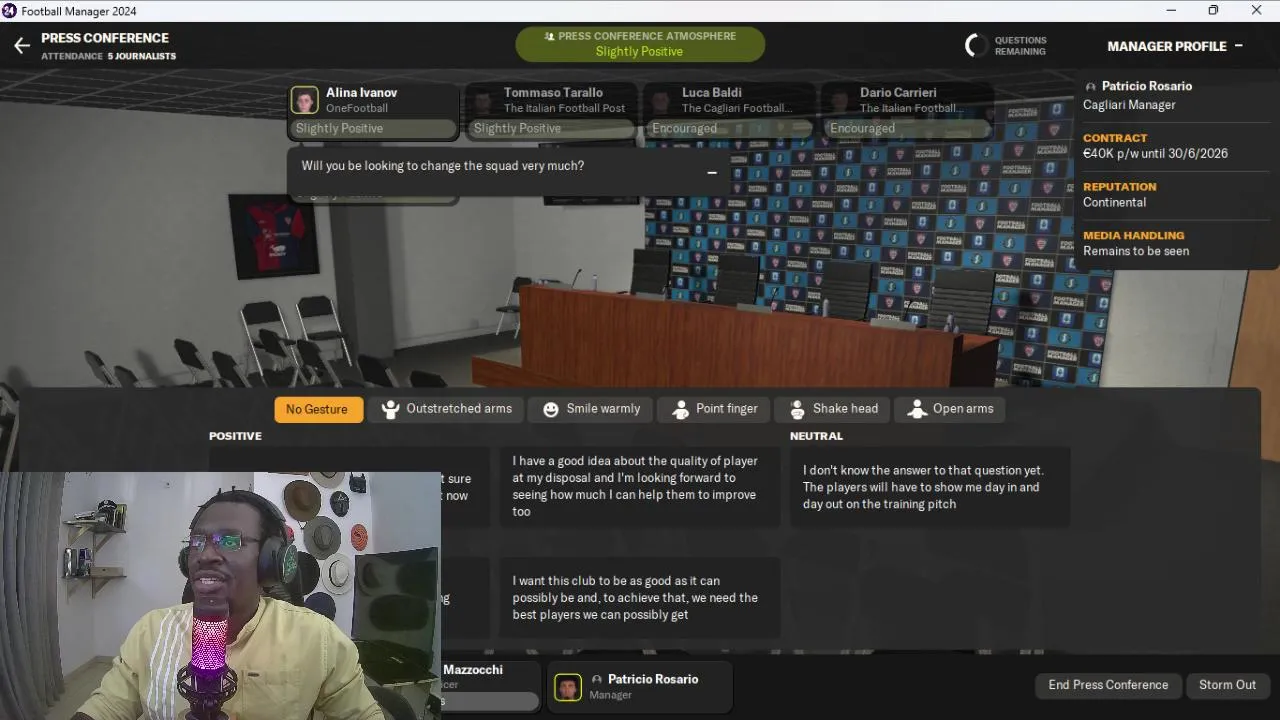Image resolution: width=1280 pixels, height=720 pixels.
Task: Click Luca Baldi's Encouraged mood bar
Action: (x=728, y=128)
